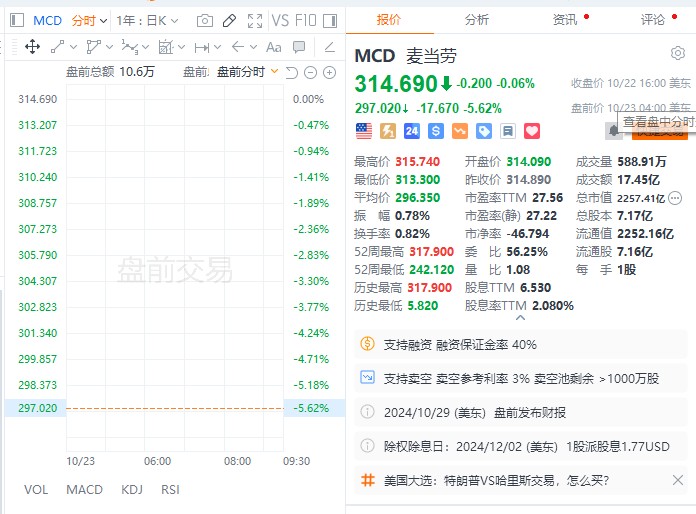
Task: Click the notes document badge icon
Action: tap(508, 131)
